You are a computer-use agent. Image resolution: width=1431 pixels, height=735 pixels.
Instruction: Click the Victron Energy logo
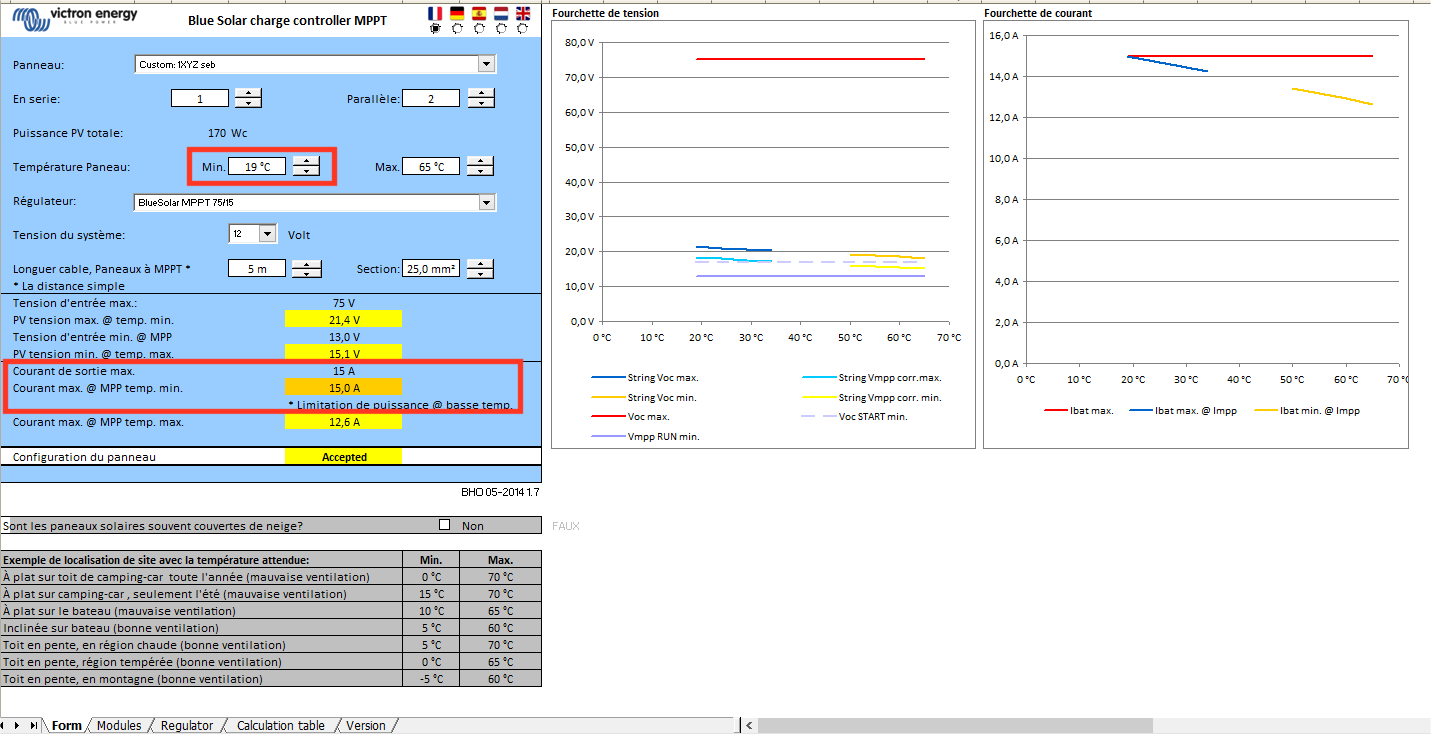pos(74,17)
